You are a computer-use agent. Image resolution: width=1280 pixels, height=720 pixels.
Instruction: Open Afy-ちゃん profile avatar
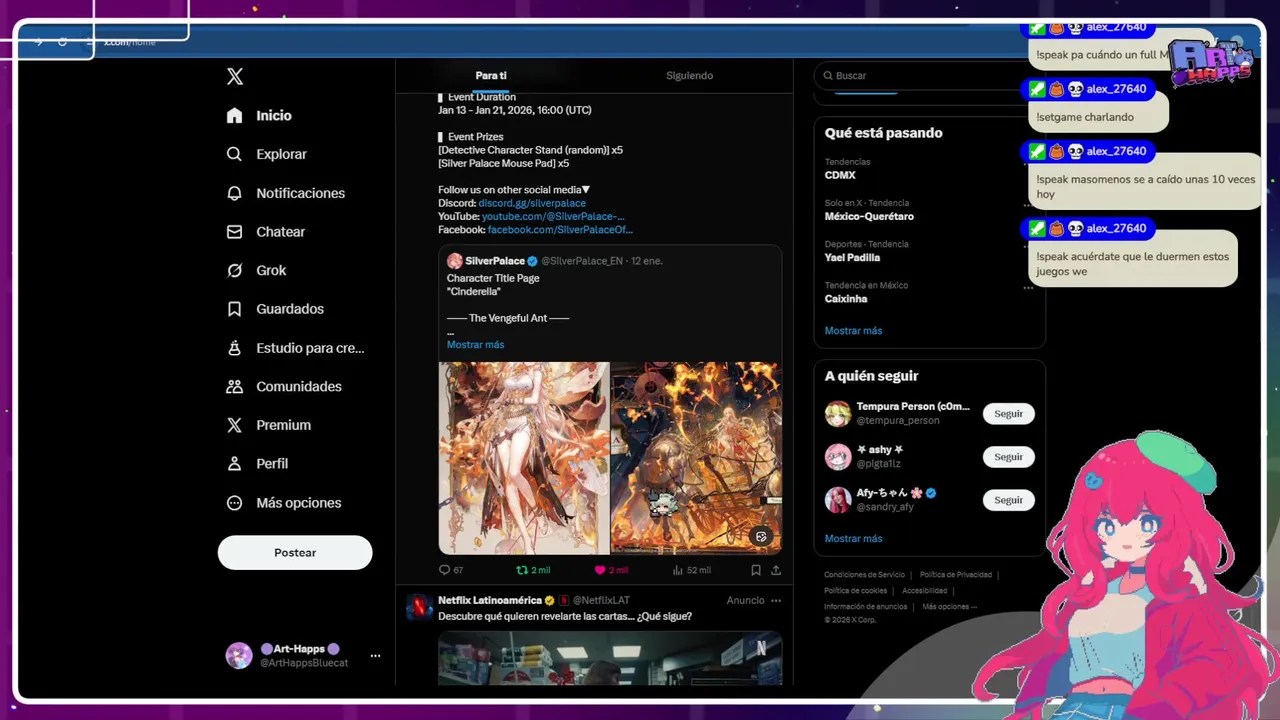pyautogui.click(x=838, y=499)
